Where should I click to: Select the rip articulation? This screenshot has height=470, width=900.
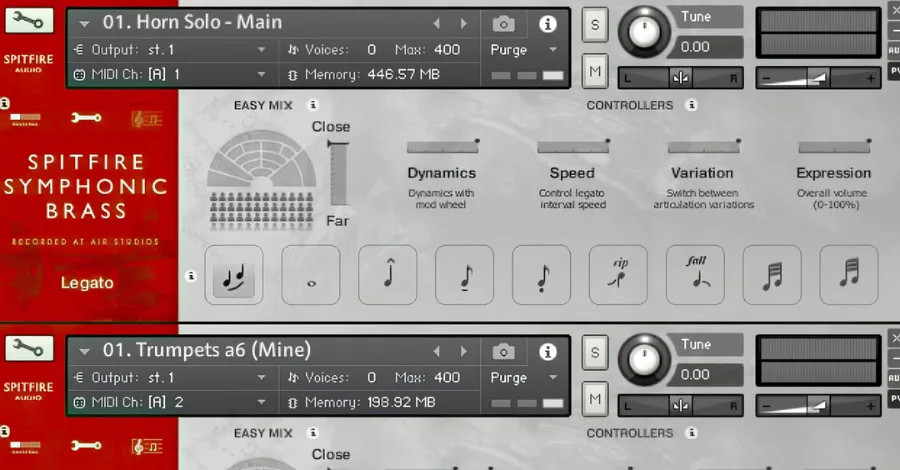coord(618,275)
